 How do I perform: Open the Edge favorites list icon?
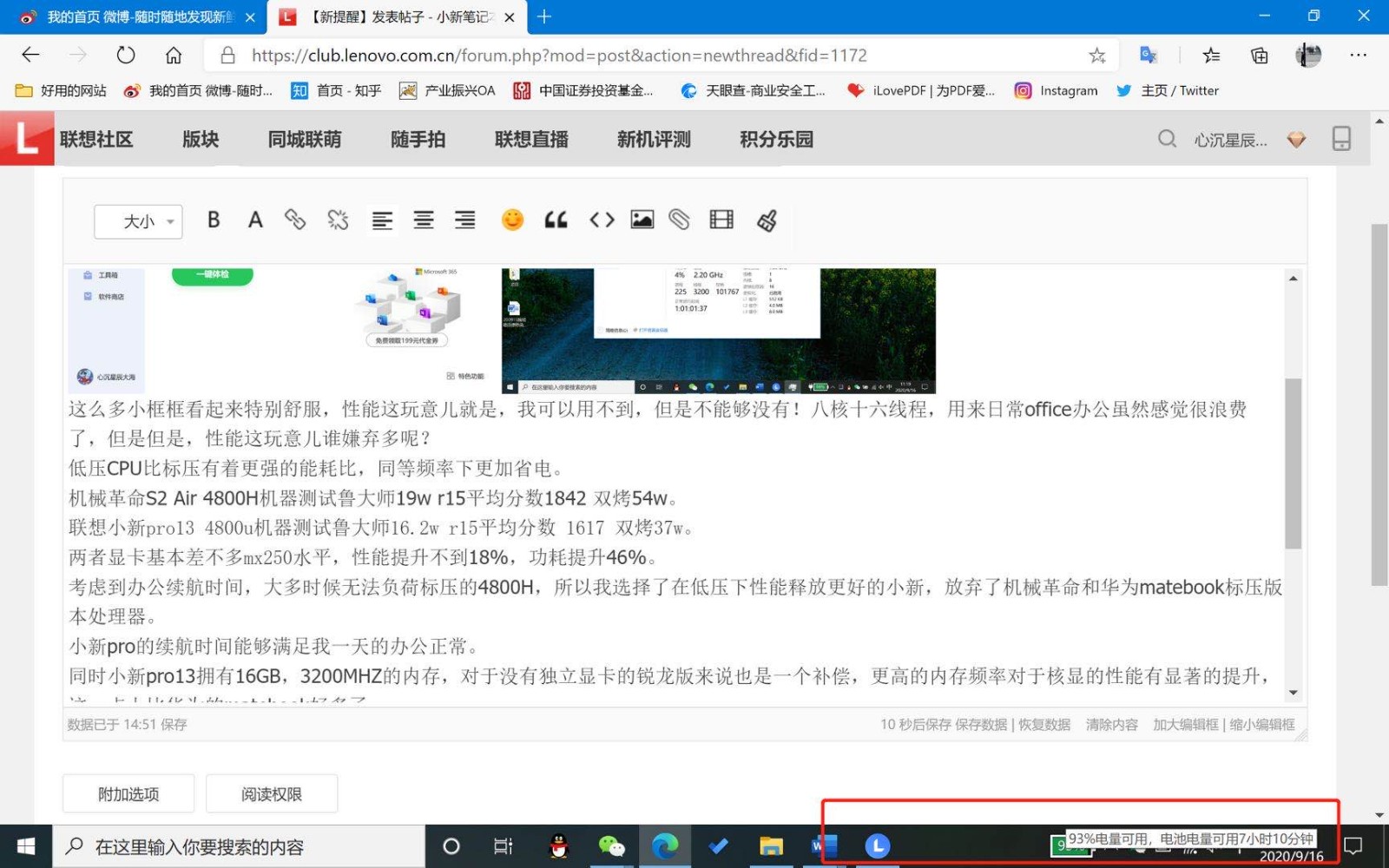[x=1211, y=56]
